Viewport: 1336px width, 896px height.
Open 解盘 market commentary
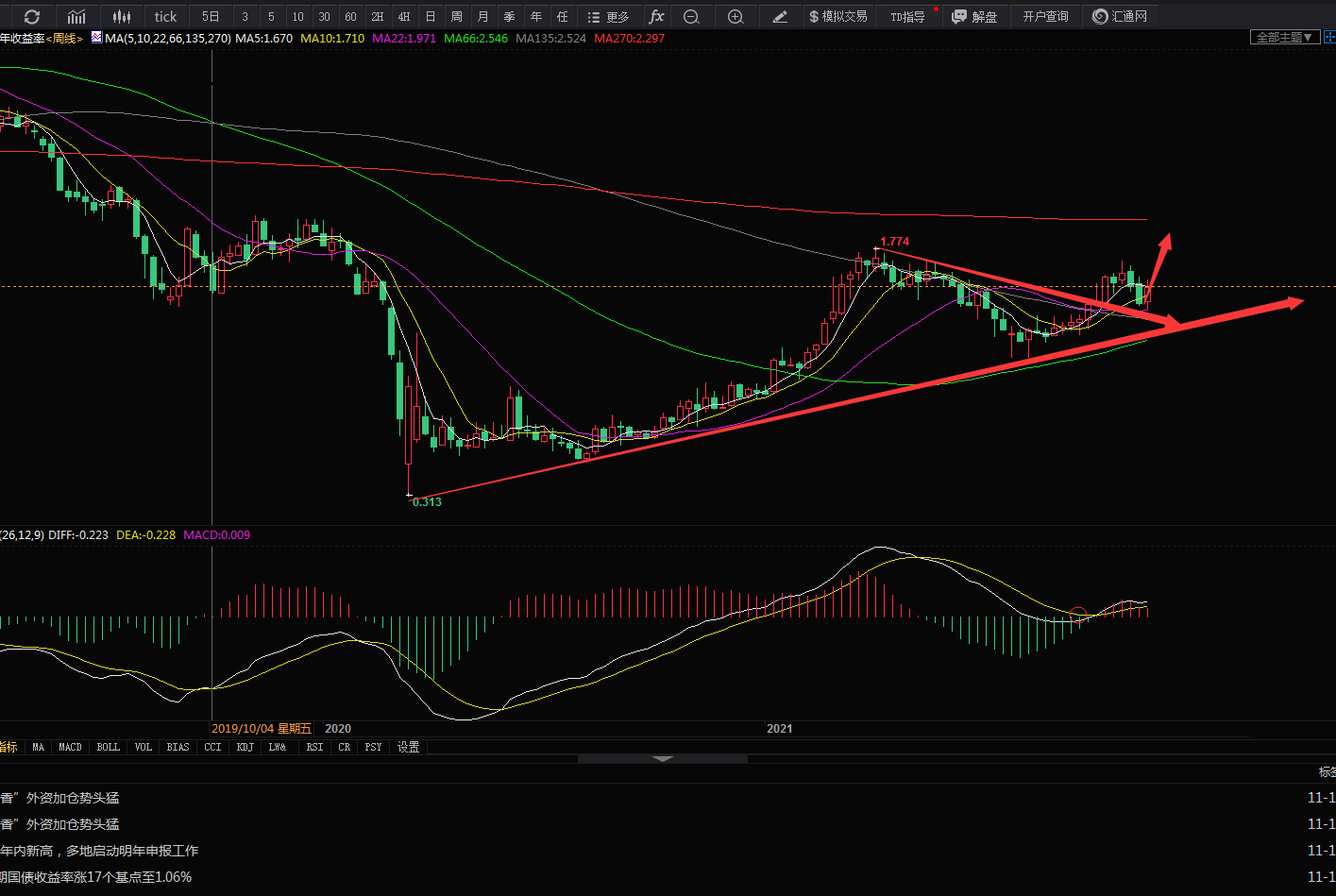pyautogui.click(x=974, y=17)
